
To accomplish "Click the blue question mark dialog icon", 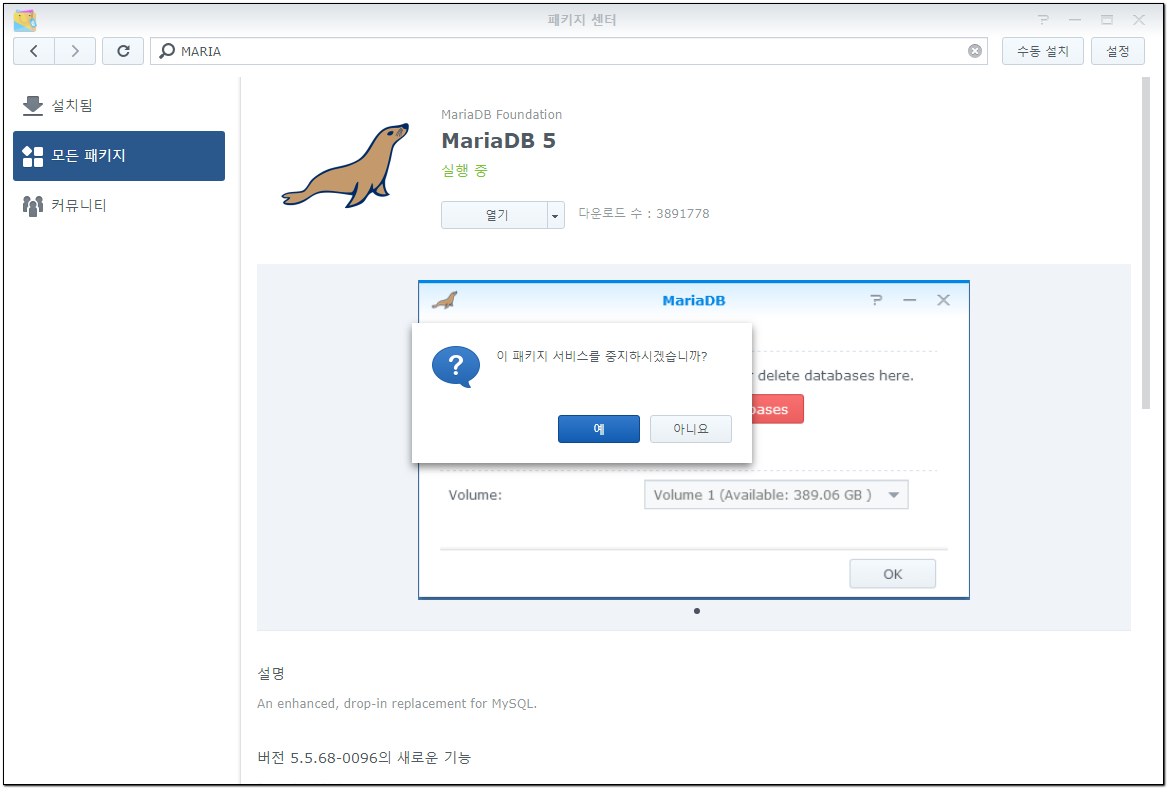I will coord(456,366).
